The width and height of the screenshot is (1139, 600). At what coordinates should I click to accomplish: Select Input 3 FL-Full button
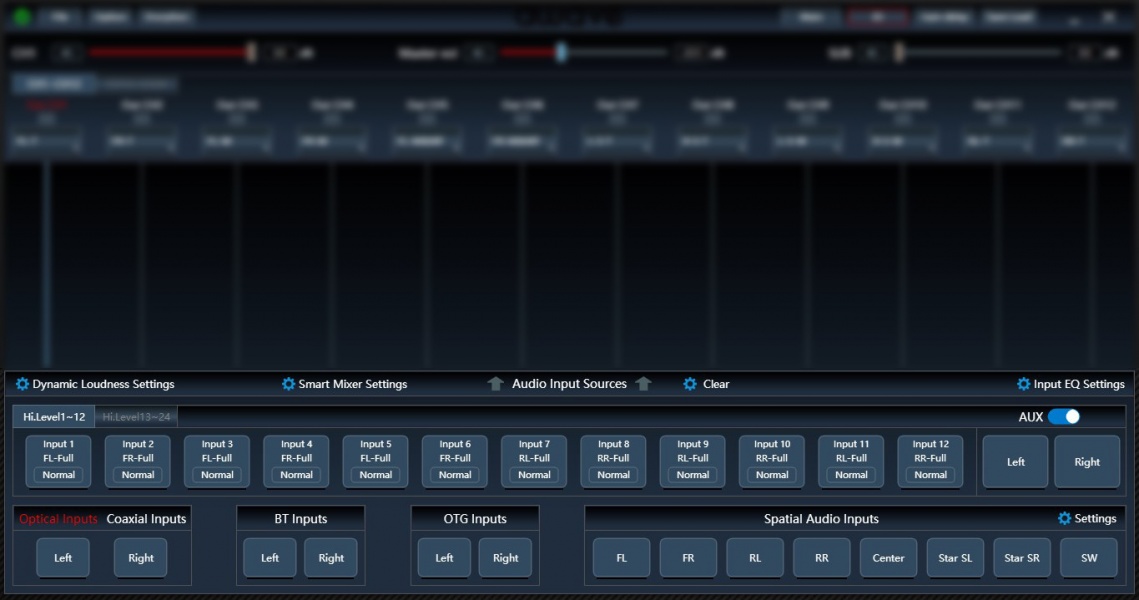[216, 461]
